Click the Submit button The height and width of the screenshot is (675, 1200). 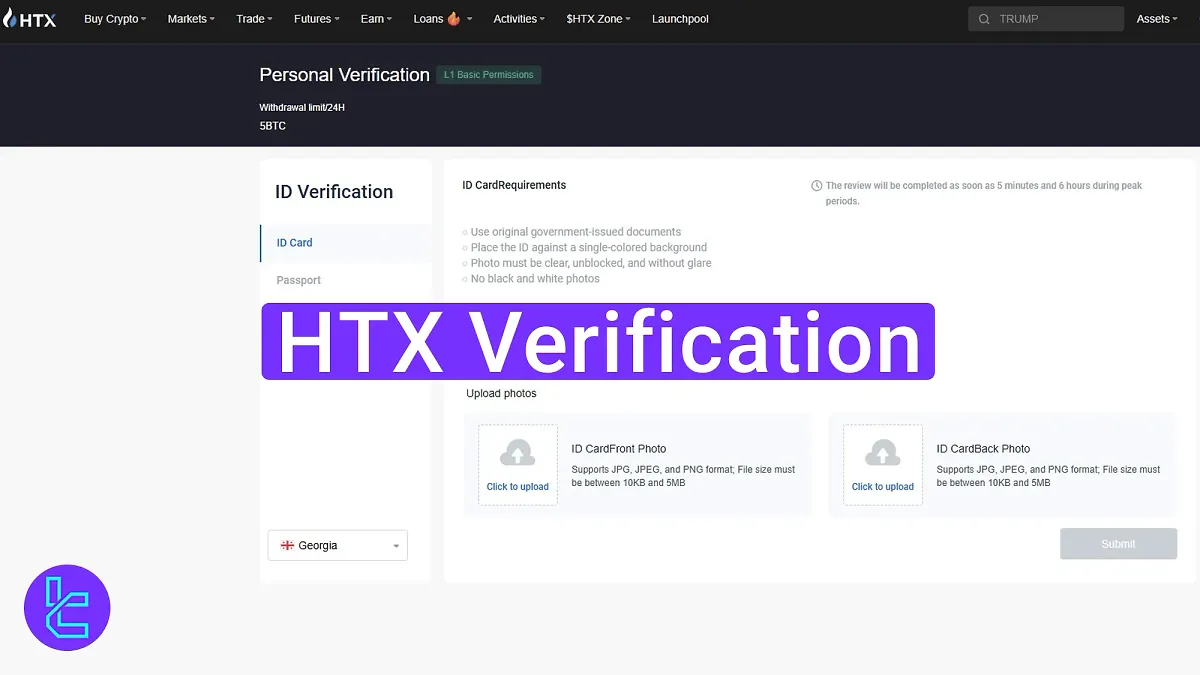(1118, 544)
